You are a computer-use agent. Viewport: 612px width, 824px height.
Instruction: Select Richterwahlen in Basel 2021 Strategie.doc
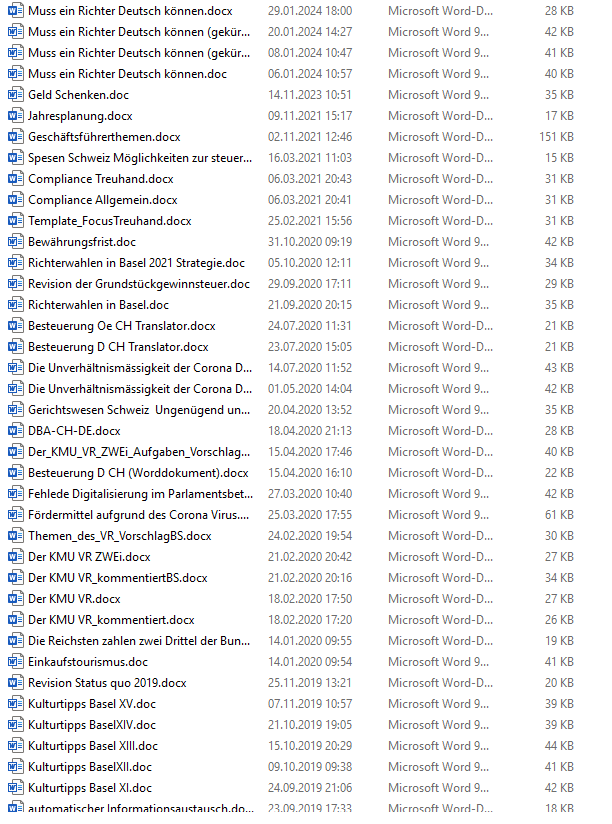point(136,263)
